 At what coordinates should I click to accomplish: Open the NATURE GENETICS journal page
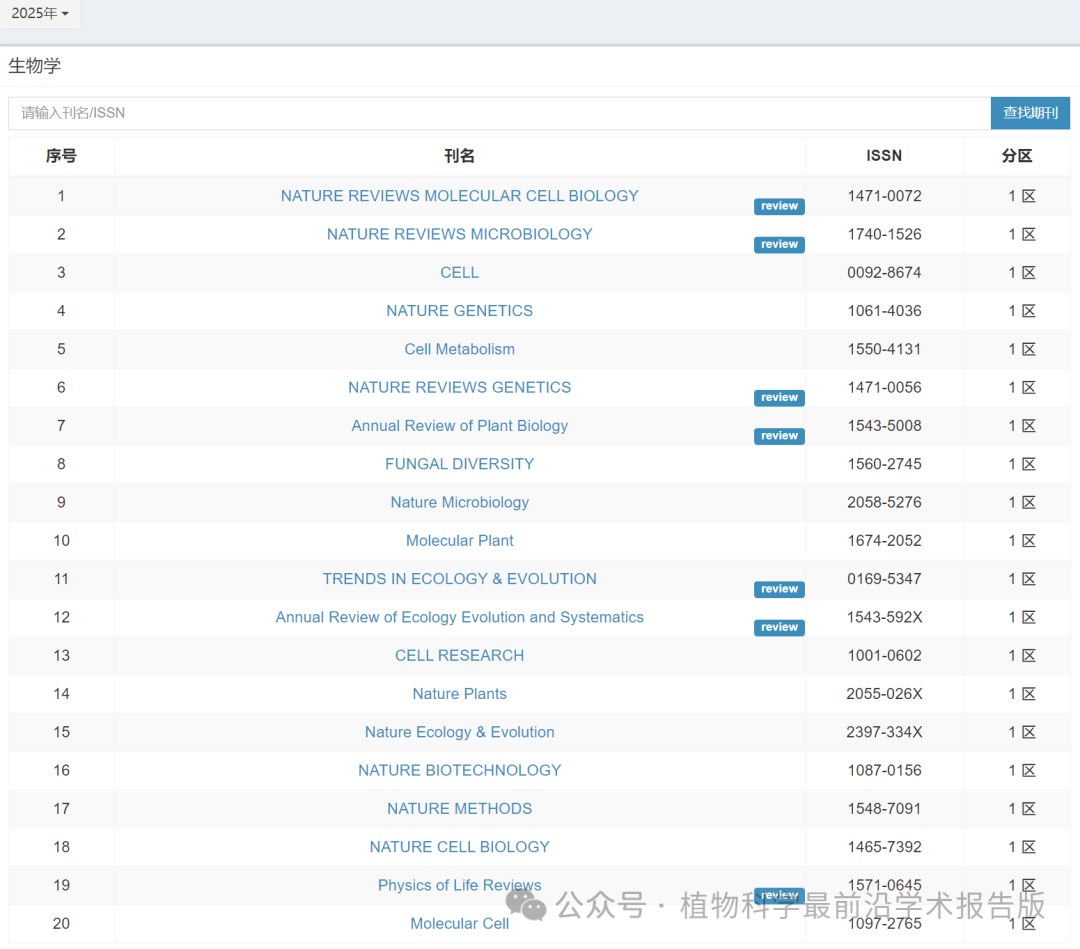pyautogui.click(x=459, y=311)
